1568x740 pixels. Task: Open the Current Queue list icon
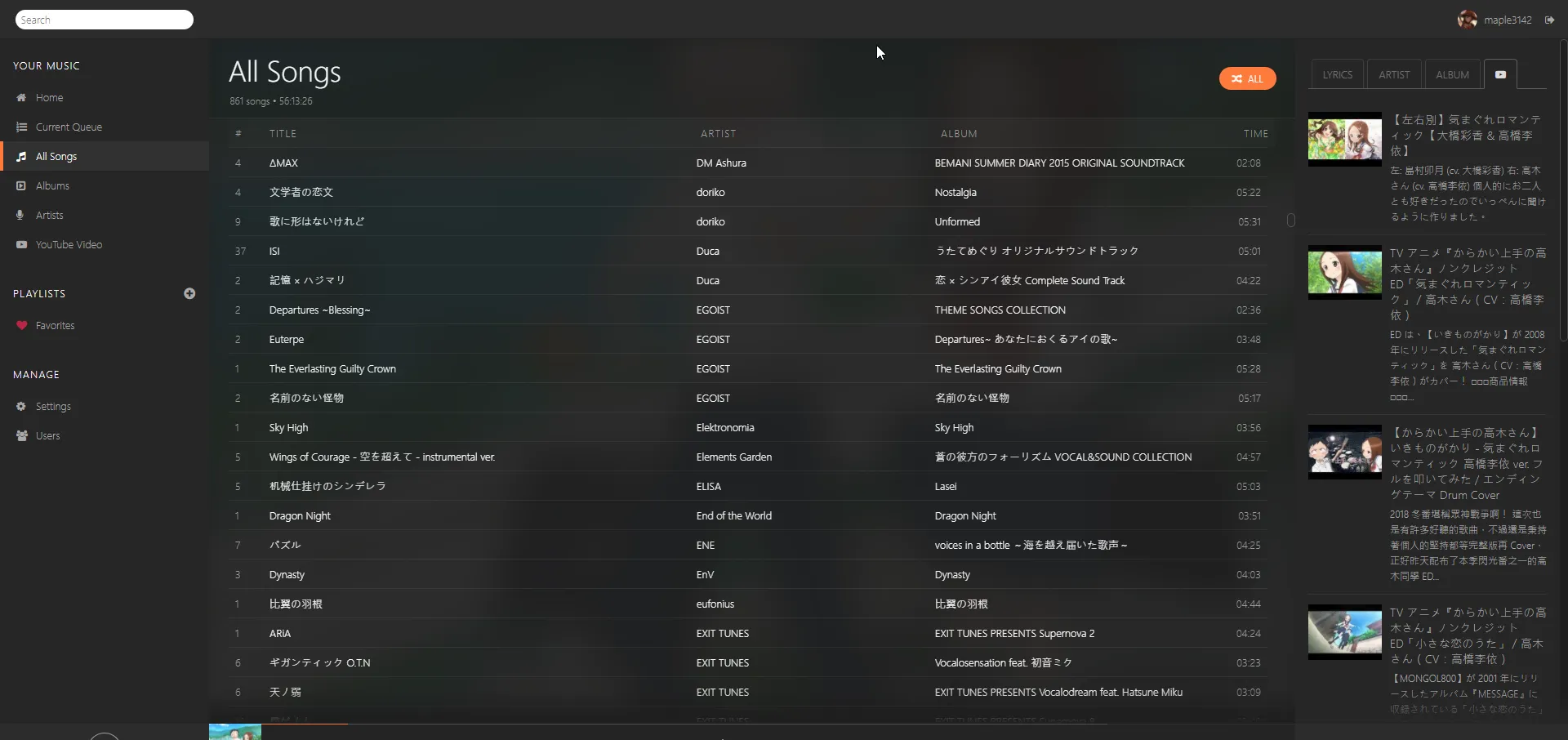tap(21, 127)
